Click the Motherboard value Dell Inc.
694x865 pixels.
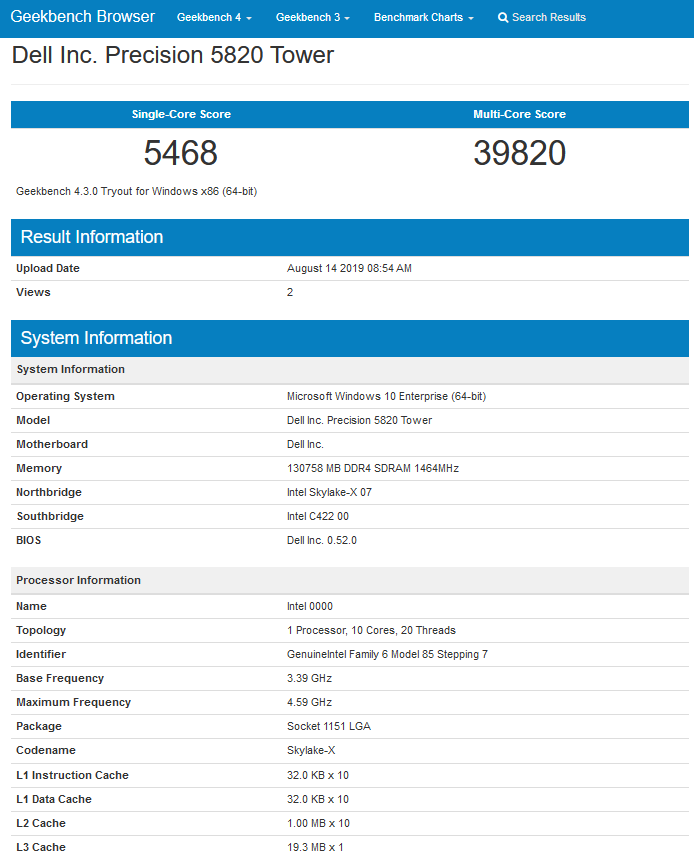(x=305, y=444)
